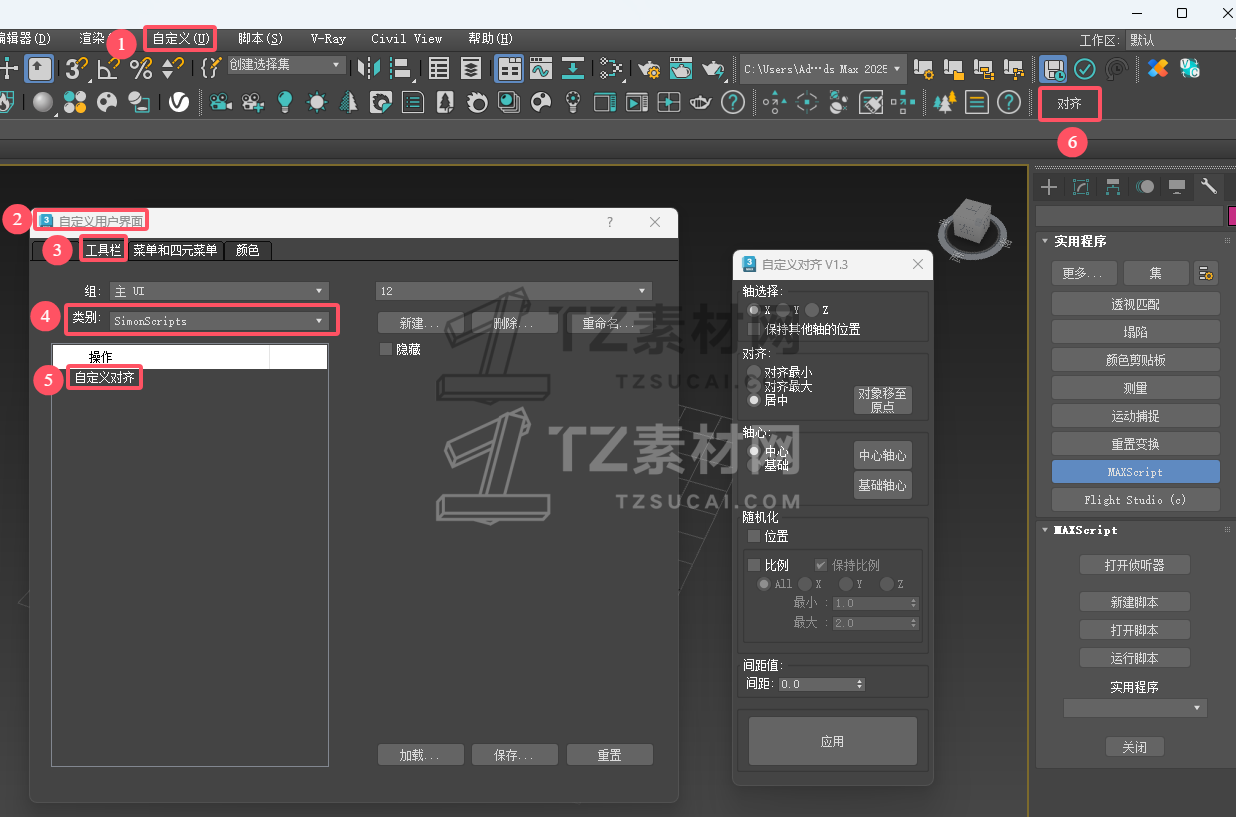Click the Render Setup teapot icon
Screen dimensions: 1236x817
[x=649, y=69]
